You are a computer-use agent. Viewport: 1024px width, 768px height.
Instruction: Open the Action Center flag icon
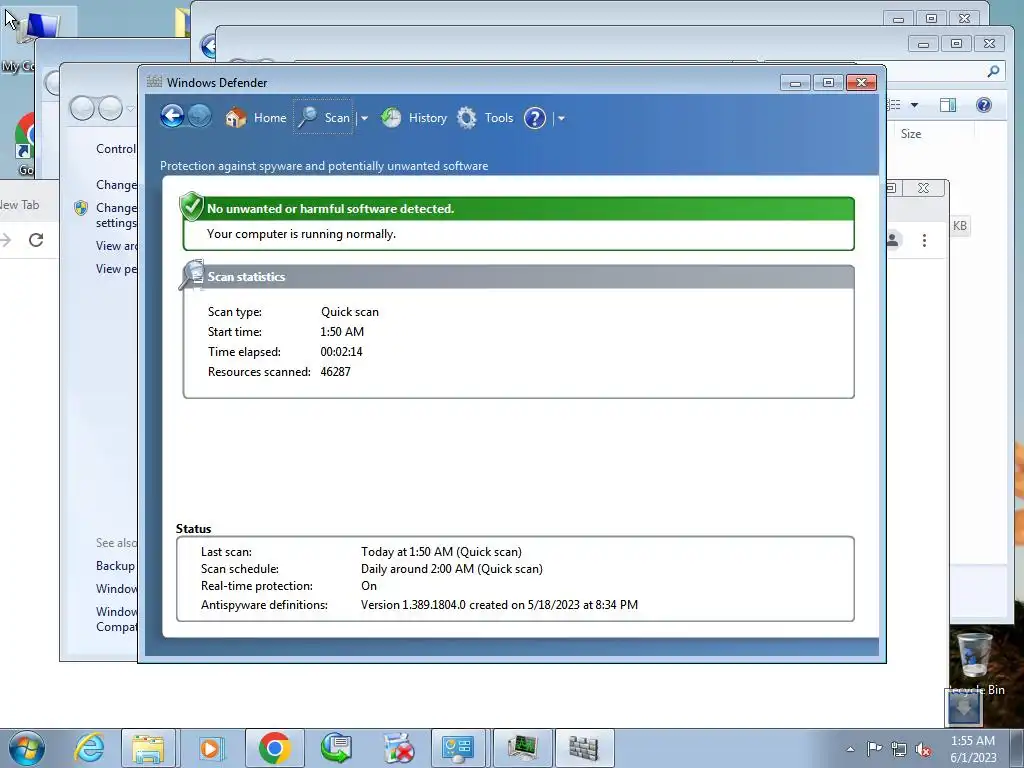pos(874,749)
